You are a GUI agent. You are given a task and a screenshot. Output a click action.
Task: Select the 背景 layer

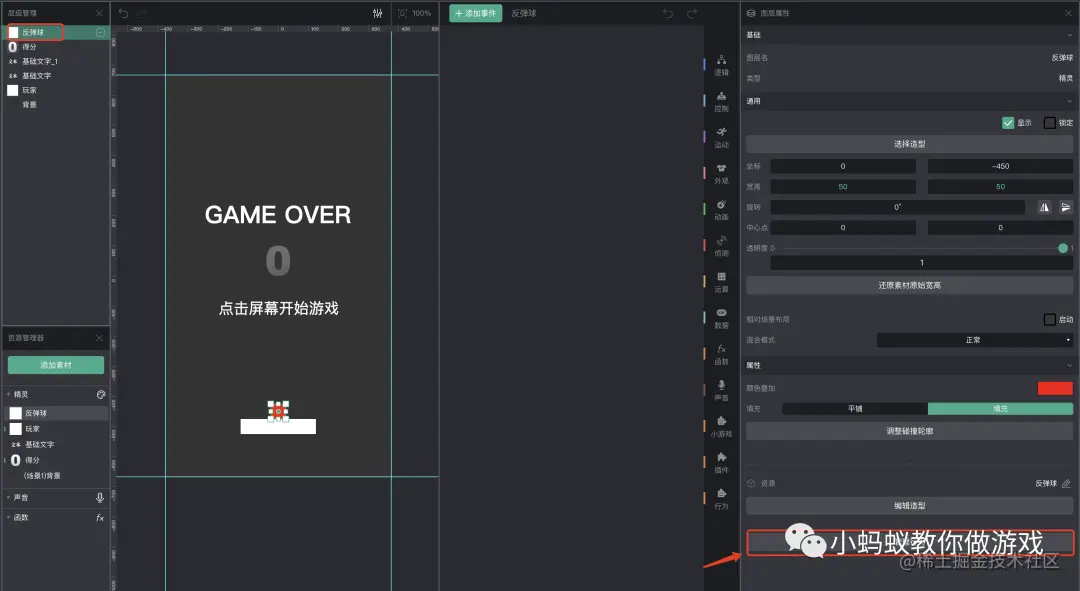coord(56,105)
